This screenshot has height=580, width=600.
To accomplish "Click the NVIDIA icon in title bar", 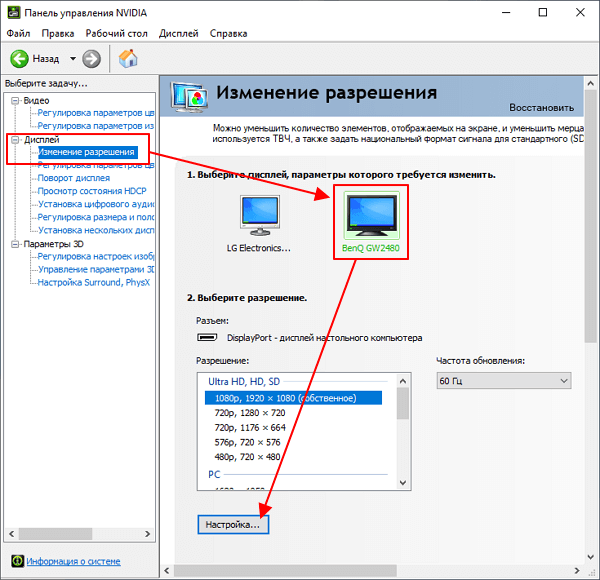I will (14, 13).
